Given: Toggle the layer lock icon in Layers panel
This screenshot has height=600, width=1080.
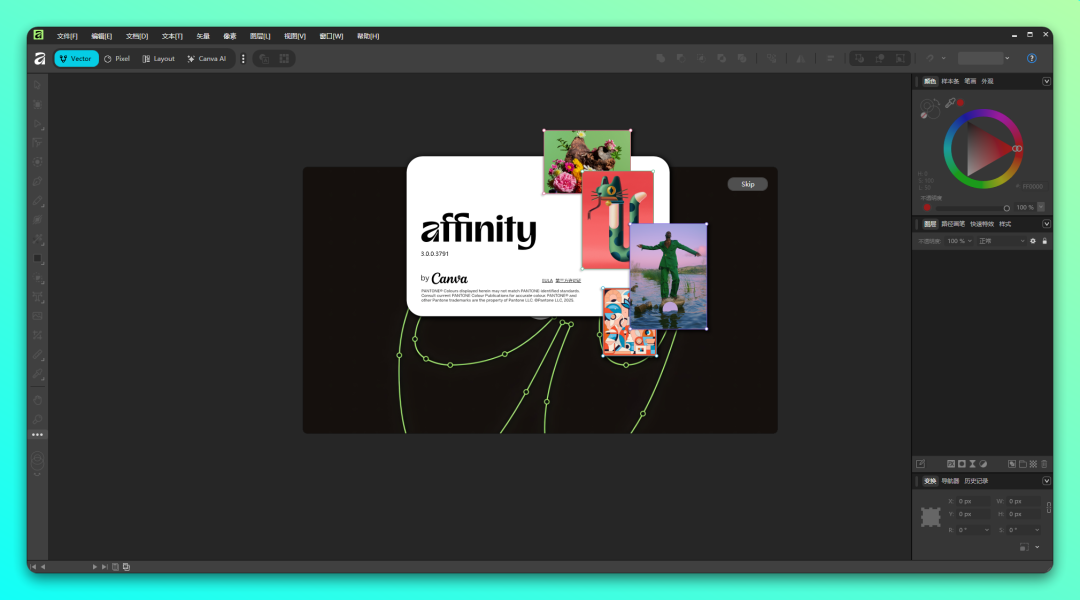Looking at the screenshot, I should pos(1045,240).
